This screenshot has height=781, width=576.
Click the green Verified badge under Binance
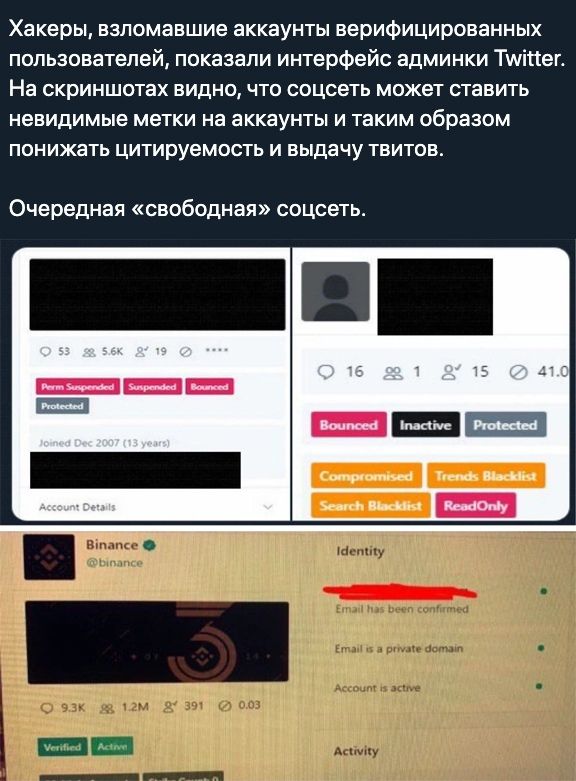(x=63, y=747)
